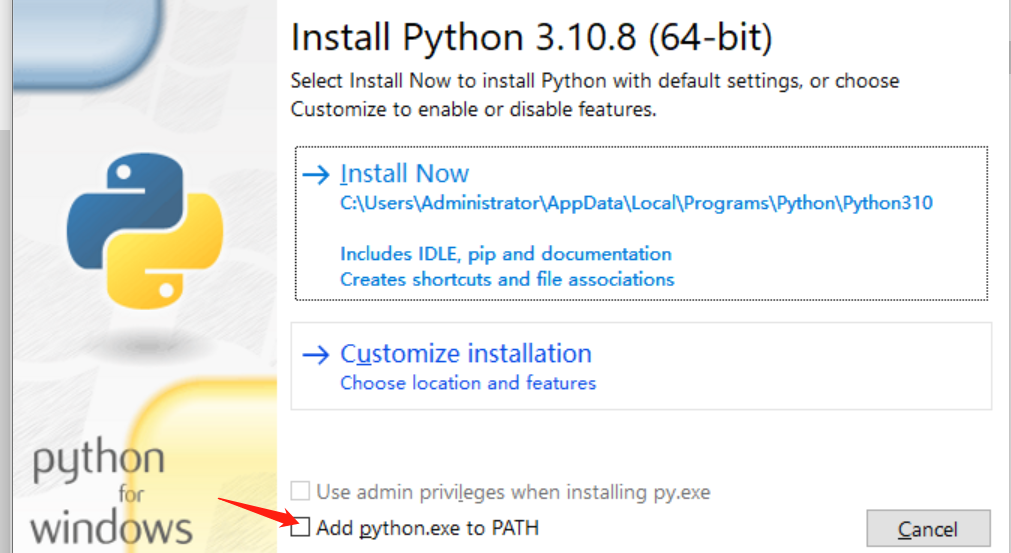The image size is (1011, 553).
Task: Click 'Creates shortcuts and file associations' text
Action: [x=507, y=279]
